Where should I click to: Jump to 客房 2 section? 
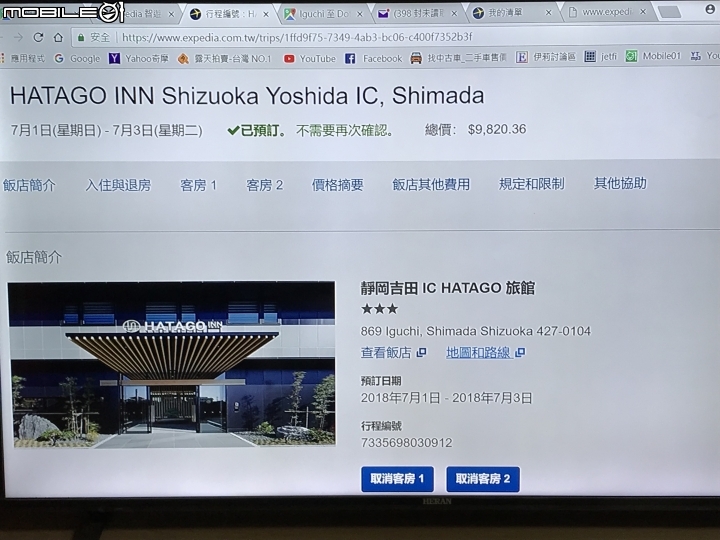pos(264,185)
